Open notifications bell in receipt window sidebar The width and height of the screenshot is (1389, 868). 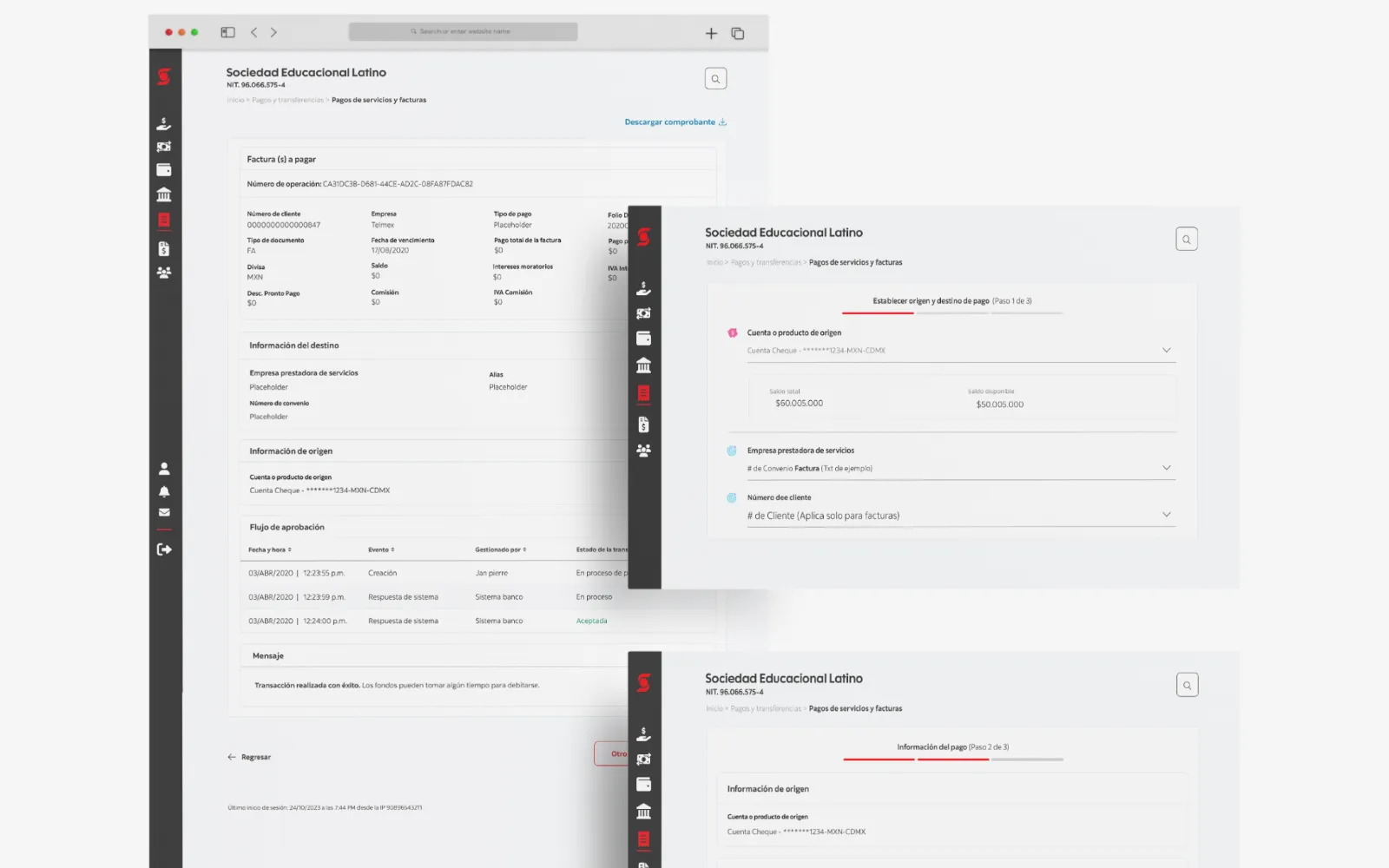click(164, 491)
